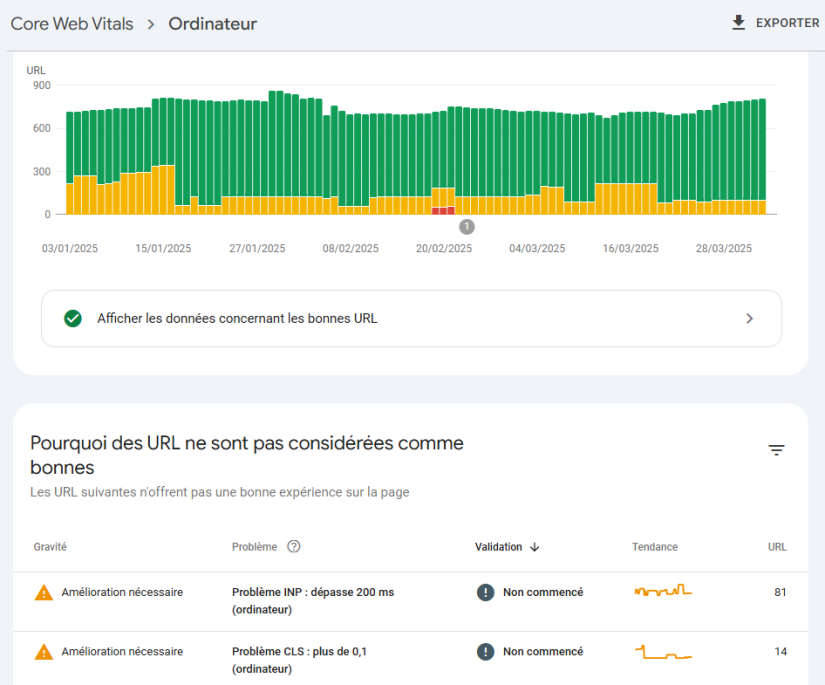Click the warning triangle on the CLS row
Viewport: 825px width, 685px height.
coord(43,651)
